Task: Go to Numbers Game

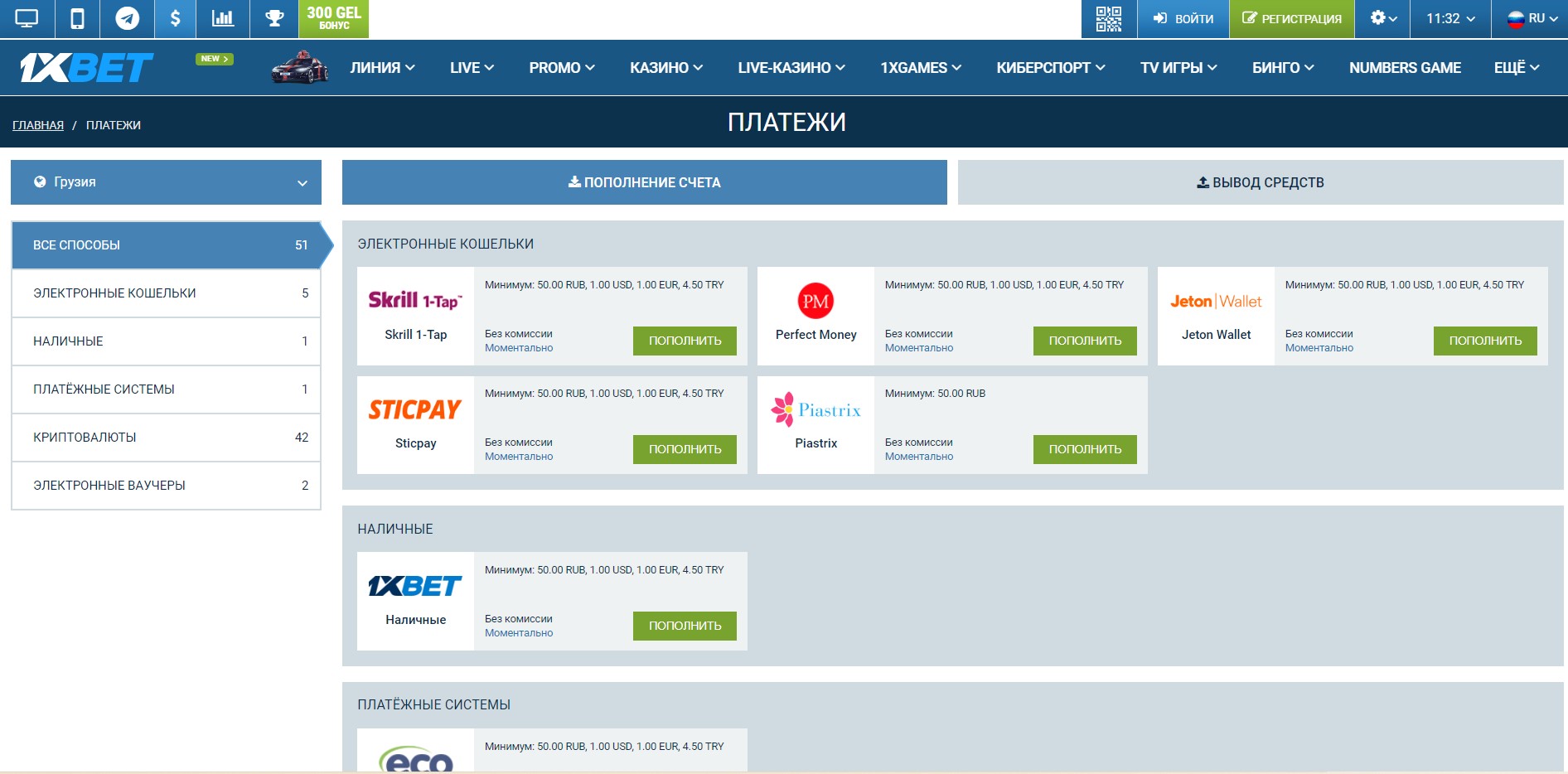Action: pos(1405,68)
